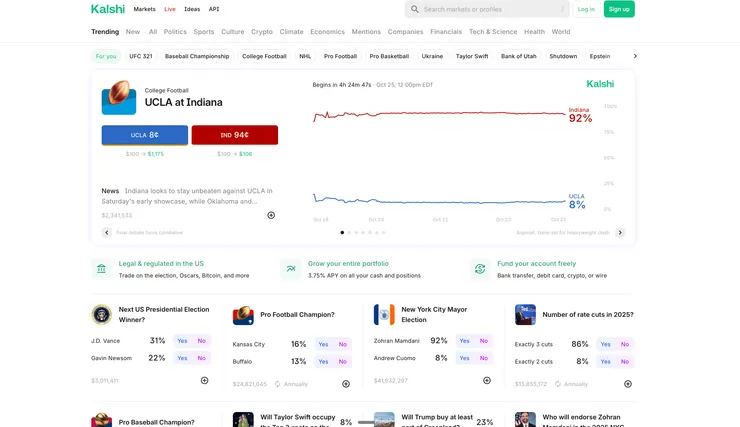740x427 pixels.
Task: Open the Markets menu
Action: [x=144, y=9]
